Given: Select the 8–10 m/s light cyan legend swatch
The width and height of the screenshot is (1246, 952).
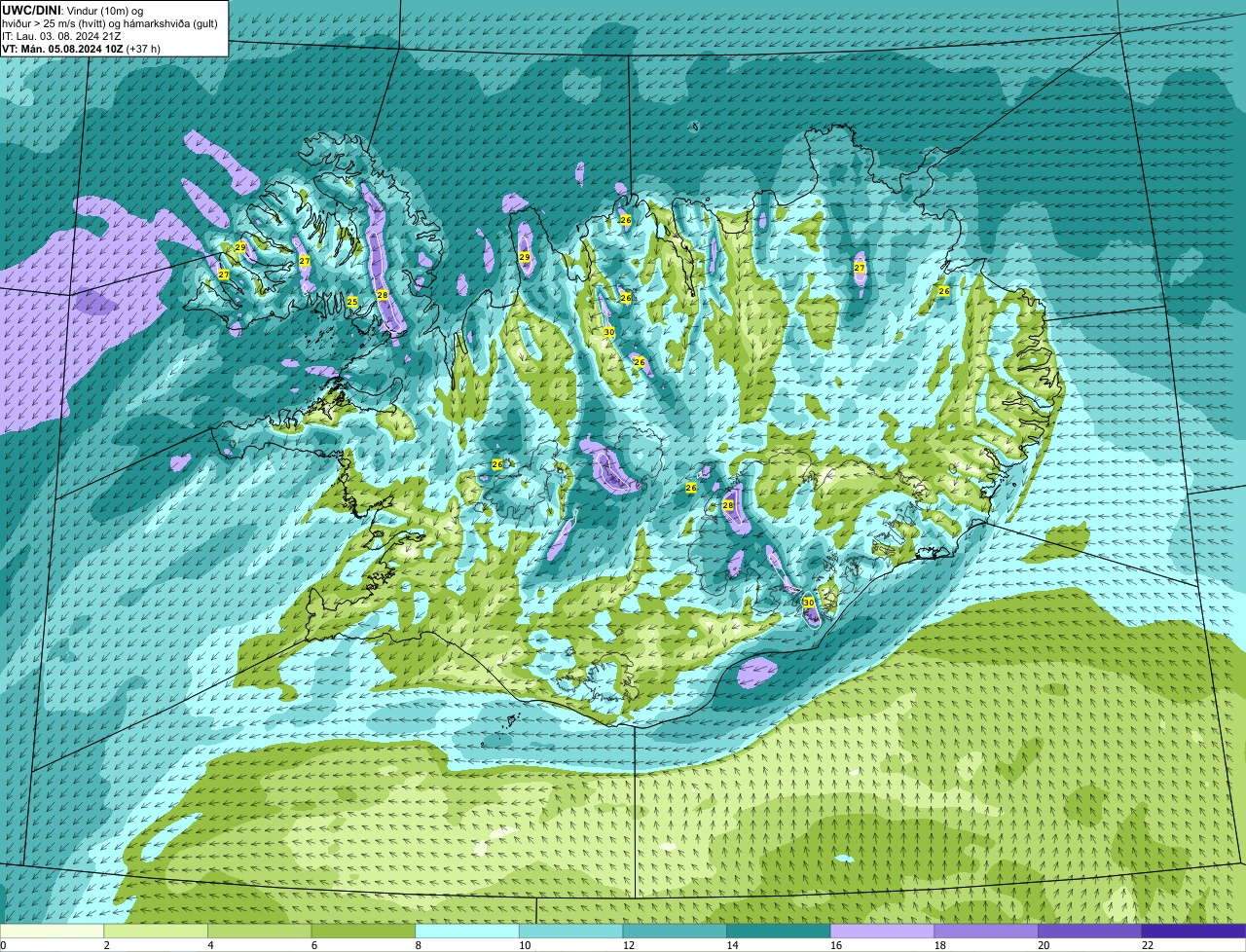Looking at the screenshot, I should (467, 931).
